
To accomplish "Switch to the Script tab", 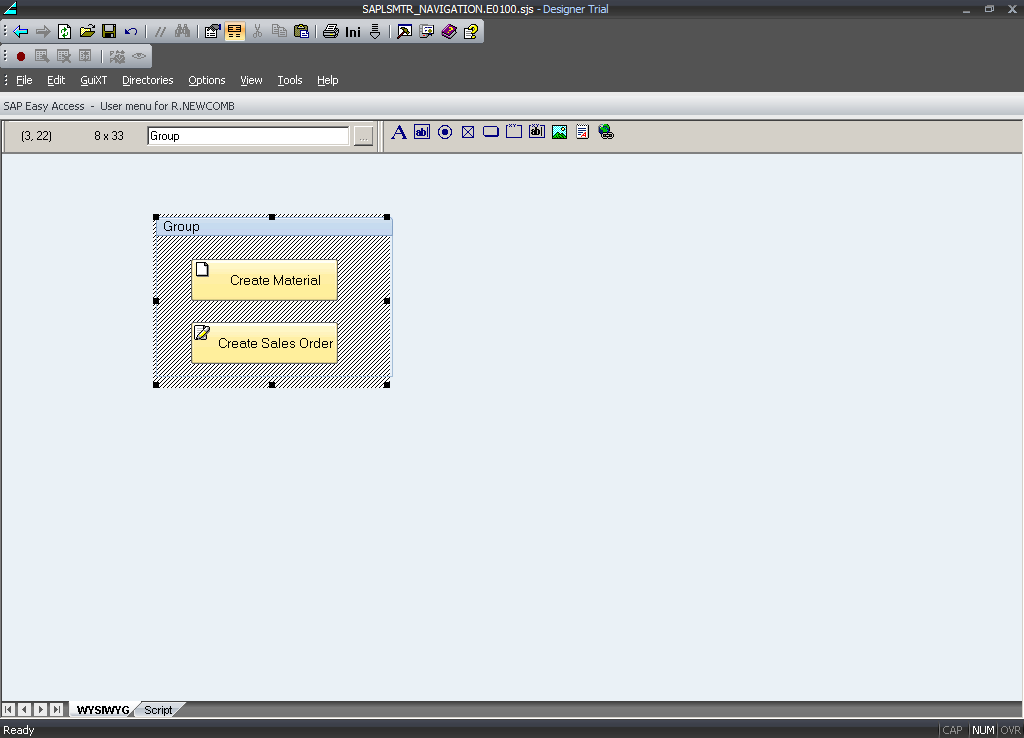I will (x=158, y=710).
